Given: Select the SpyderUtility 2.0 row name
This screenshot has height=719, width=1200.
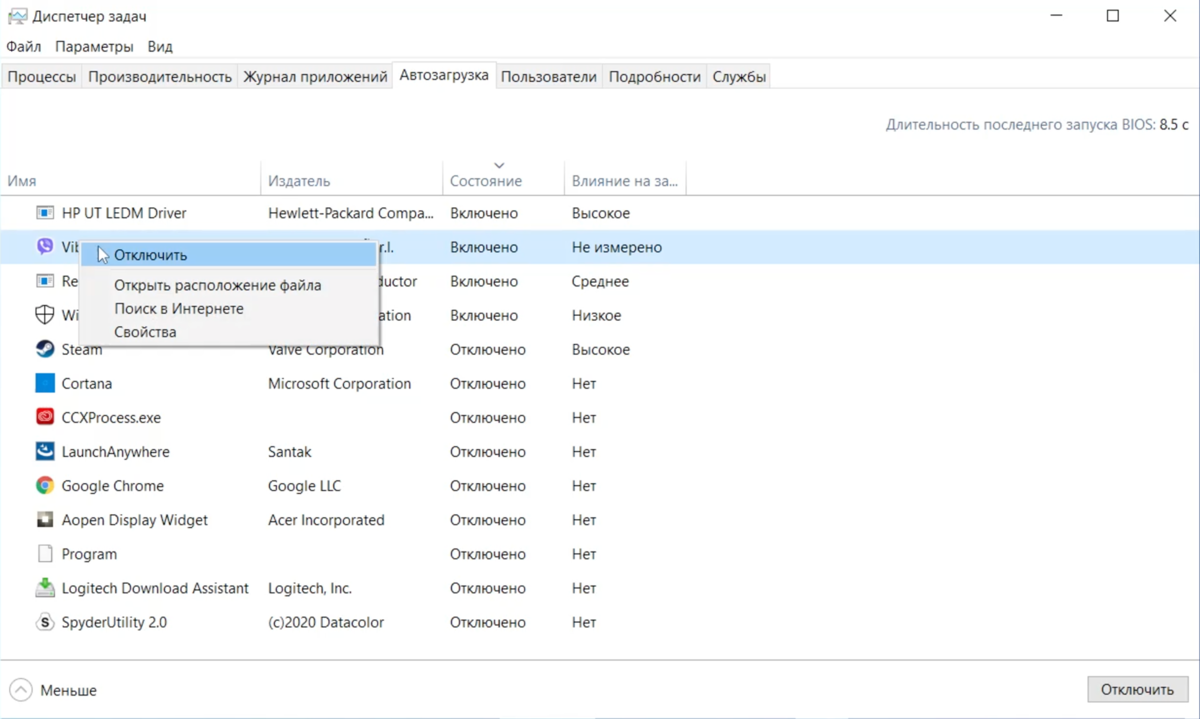Looking at the screenshot, I should (114, 622).
